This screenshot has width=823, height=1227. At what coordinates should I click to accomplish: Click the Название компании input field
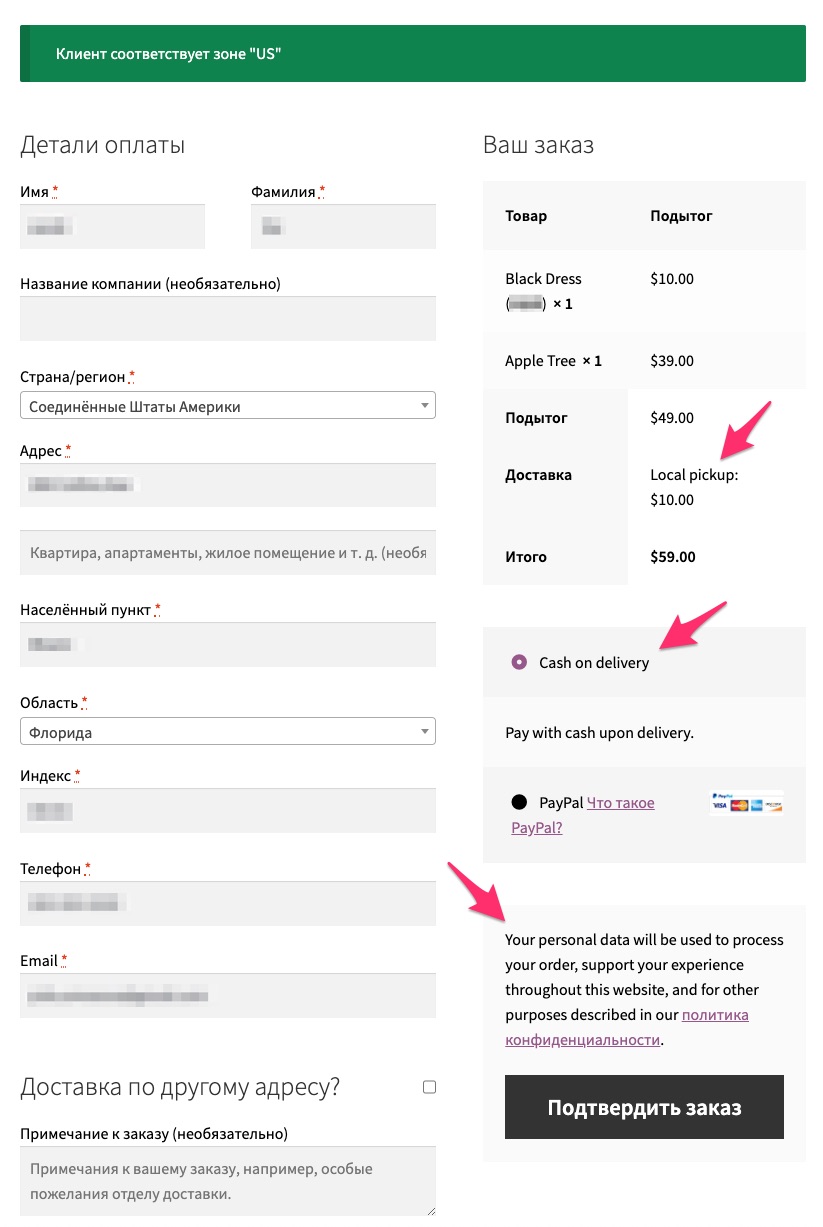(x=227, y=318)
